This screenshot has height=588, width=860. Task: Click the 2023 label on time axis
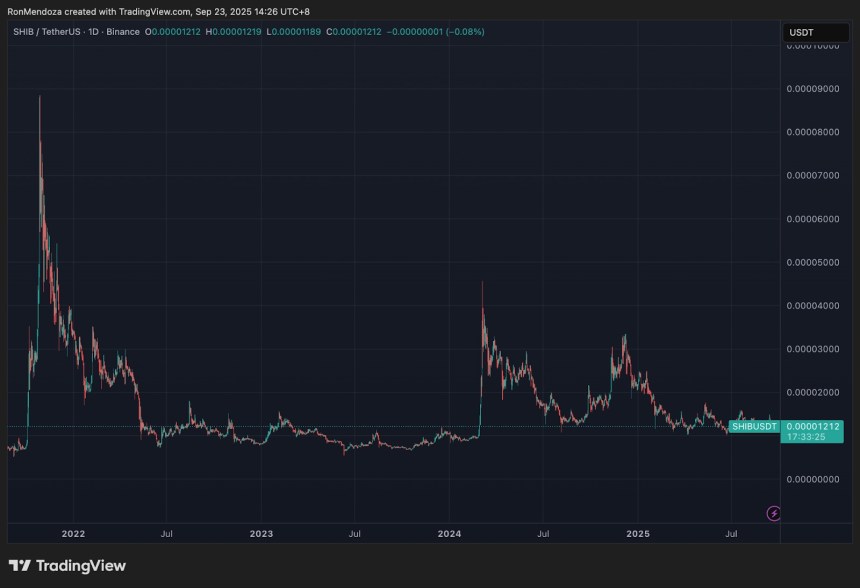click(x=261, y=534)
